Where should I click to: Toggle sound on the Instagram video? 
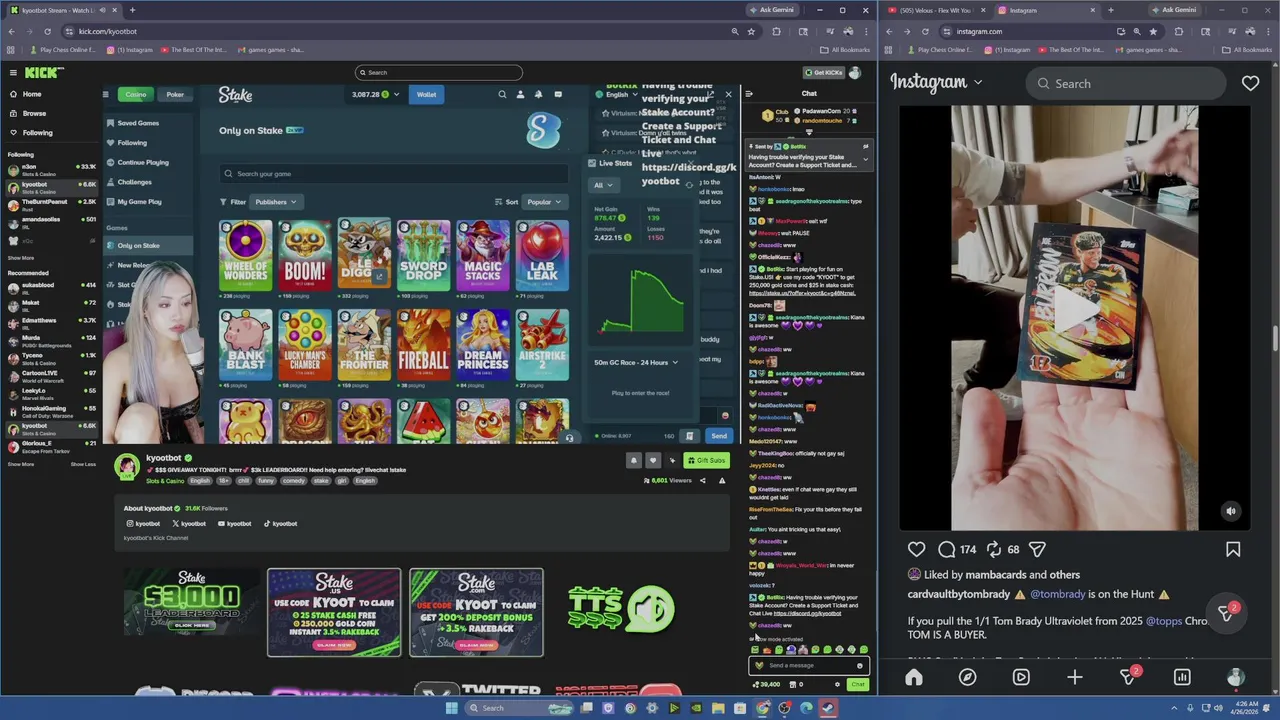click(1231, 511)
